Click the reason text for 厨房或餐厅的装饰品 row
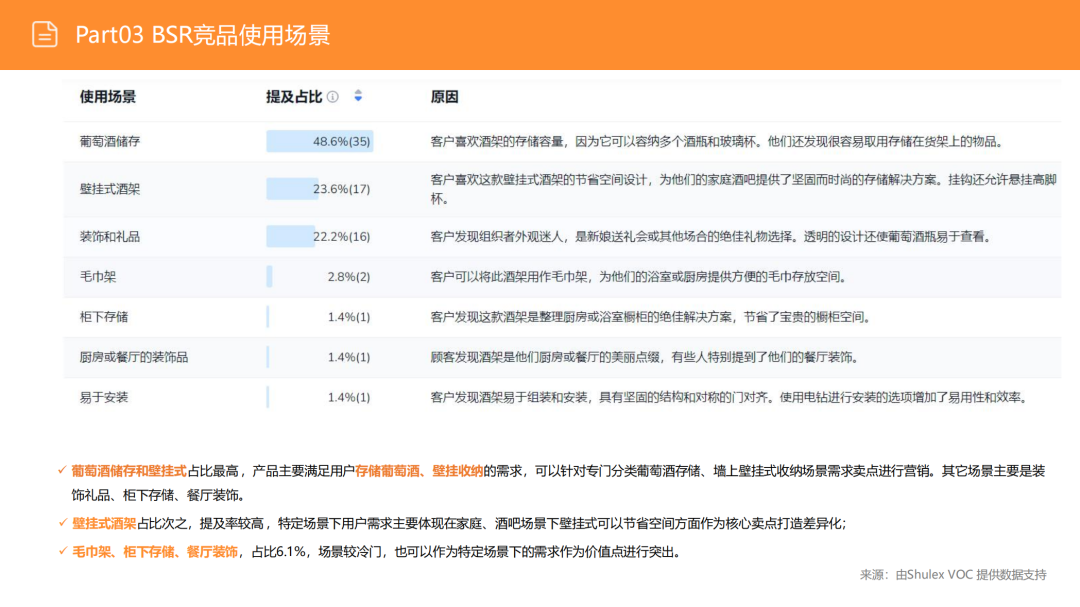 [645, 357]
